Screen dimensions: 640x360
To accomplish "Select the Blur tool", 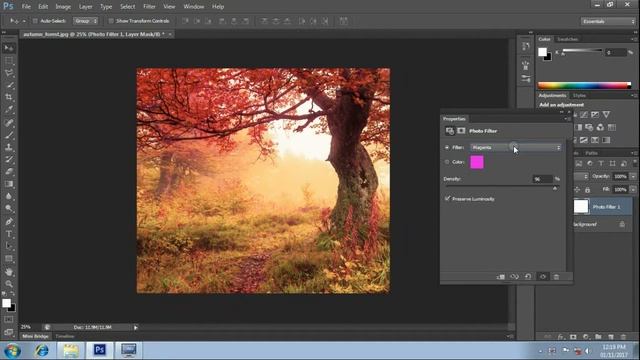I will click(x=9, y=196).
